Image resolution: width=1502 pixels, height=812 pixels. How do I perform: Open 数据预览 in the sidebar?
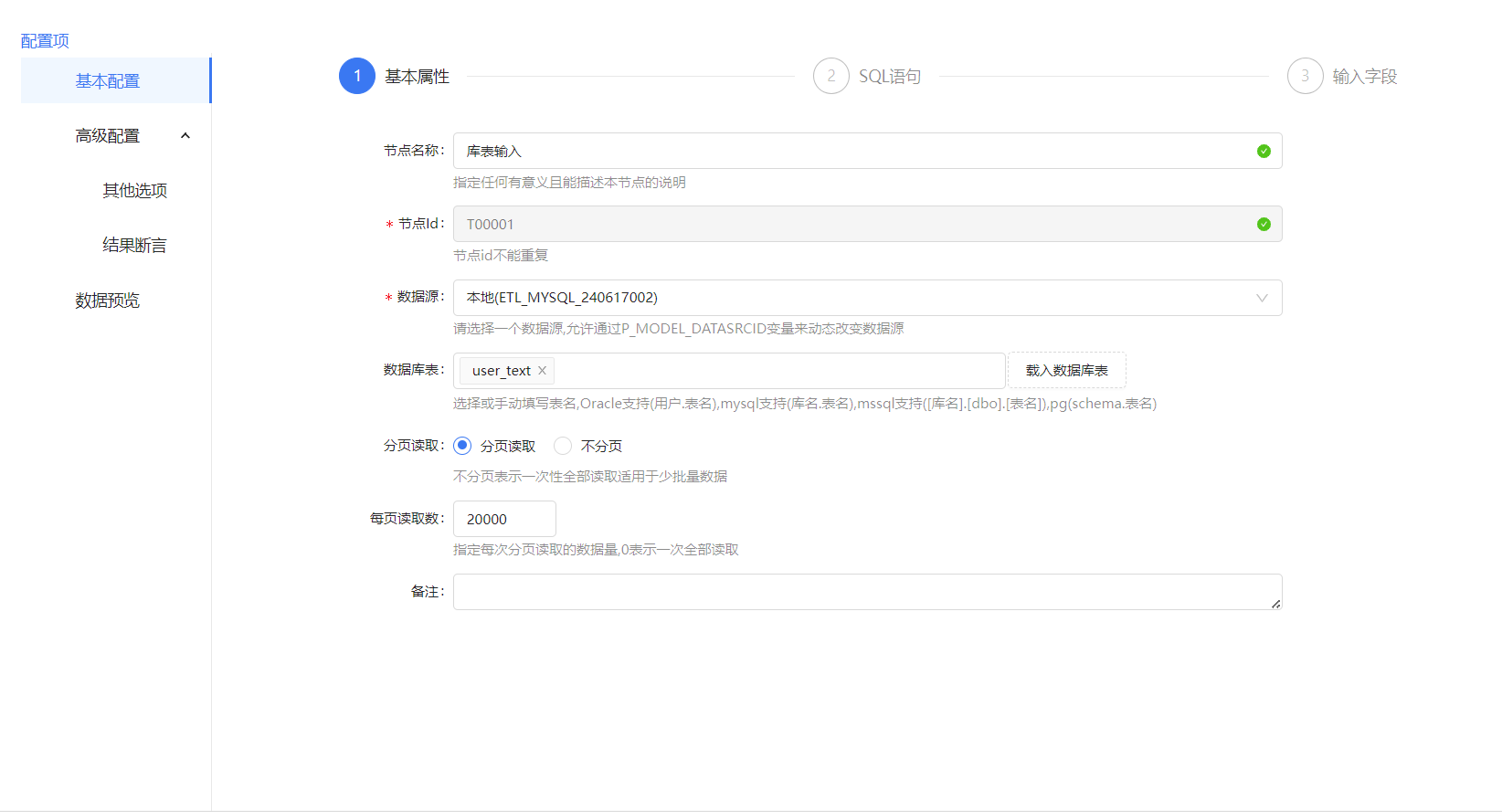(x=107, y=300)
